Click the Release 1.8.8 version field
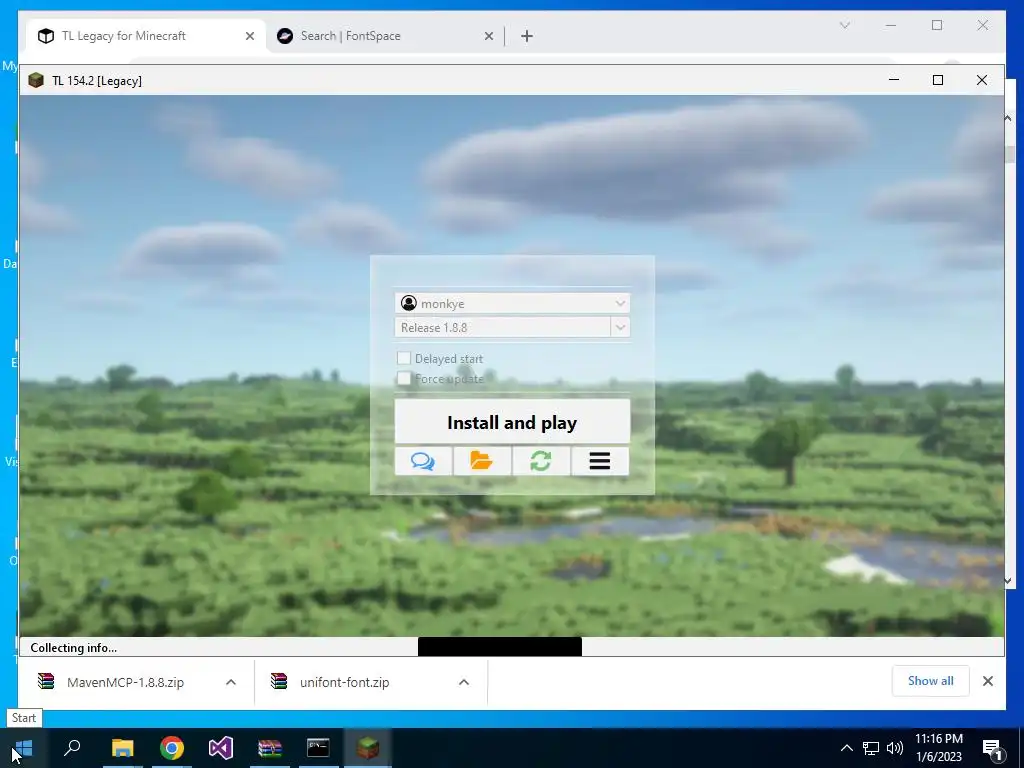Screen dimensions: 1024x768 [x=503, y=327]
